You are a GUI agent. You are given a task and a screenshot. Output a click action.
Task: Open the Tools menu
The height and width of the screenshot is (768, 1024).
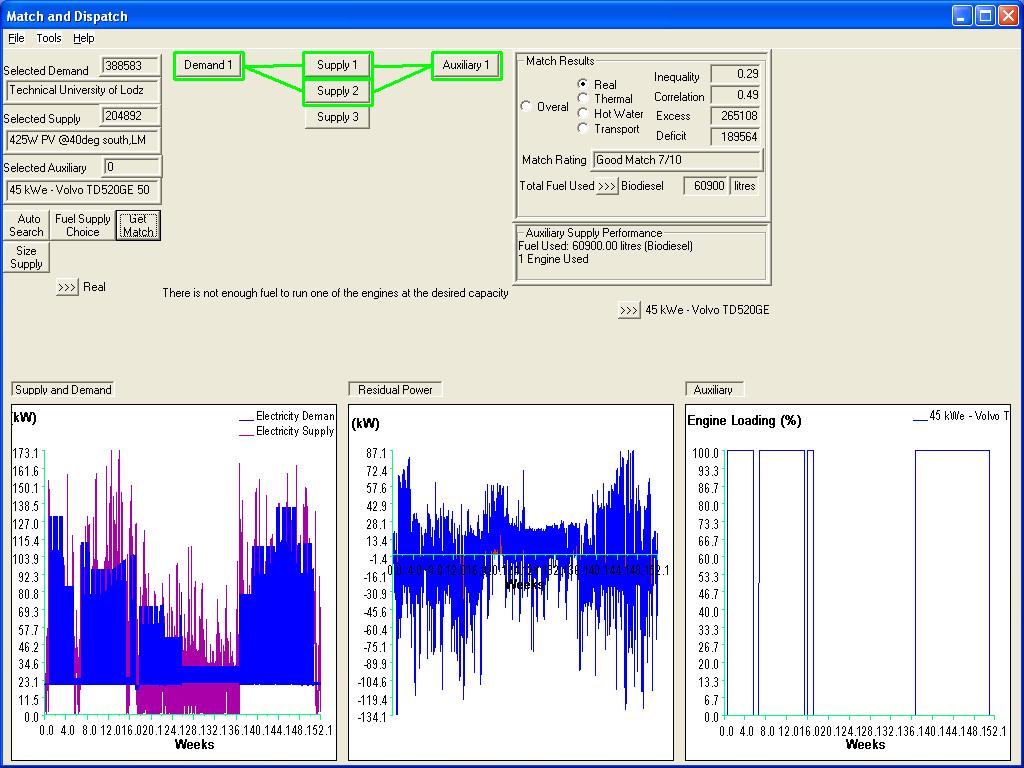[49, 38]
